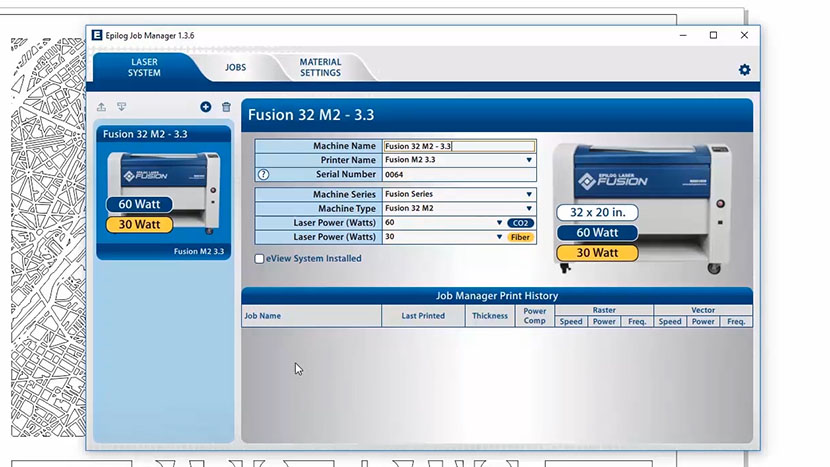
Task: Click the import download arrow icon
Action: click(122, 107)
